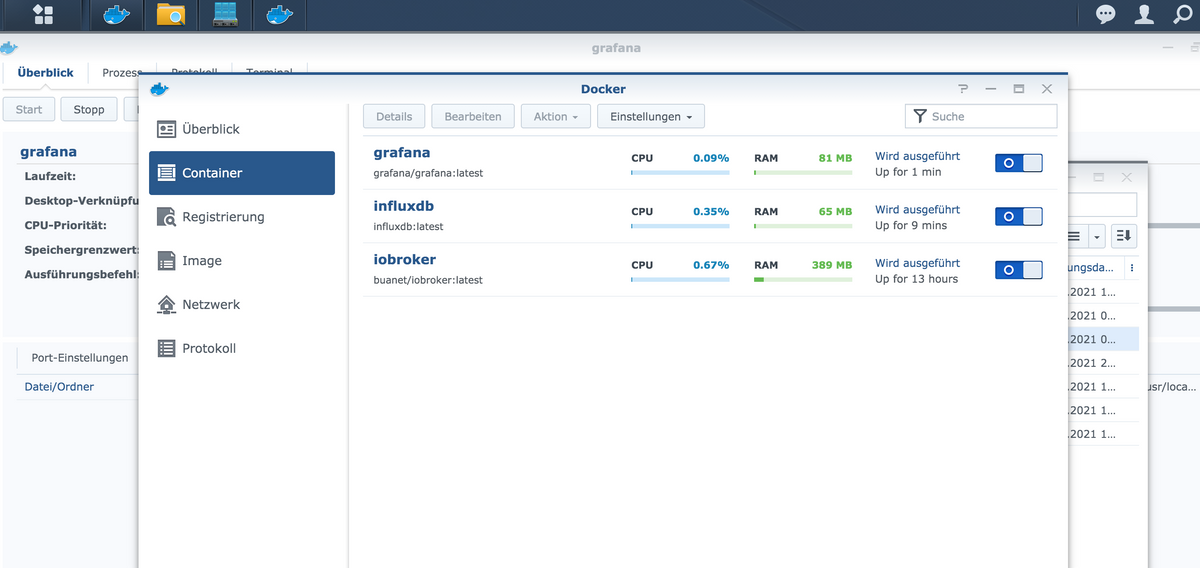Click the Netzwerk house icon in the sidebar

coord(167,304)
